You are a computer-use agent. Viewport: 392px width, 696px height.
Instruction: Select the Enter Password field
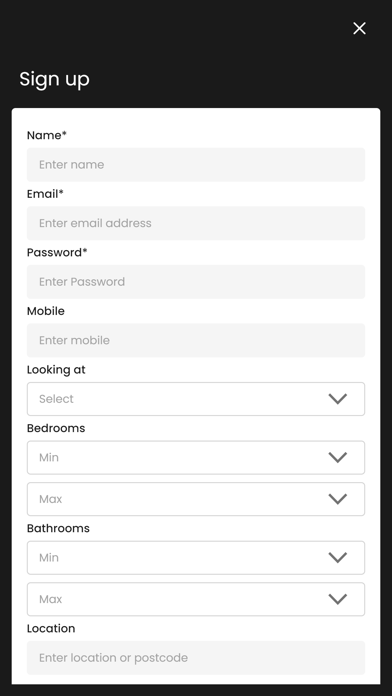196,282
